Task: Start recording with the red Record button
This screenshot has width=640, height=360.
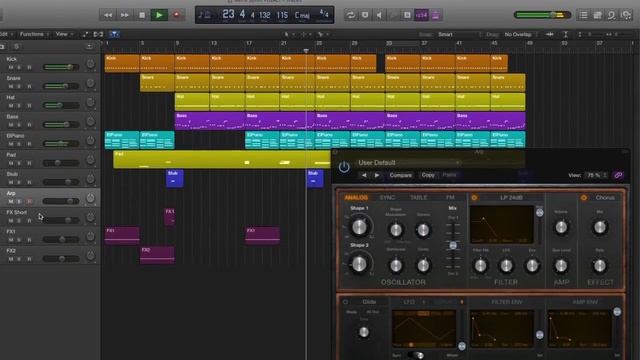Action: [176, 15]
